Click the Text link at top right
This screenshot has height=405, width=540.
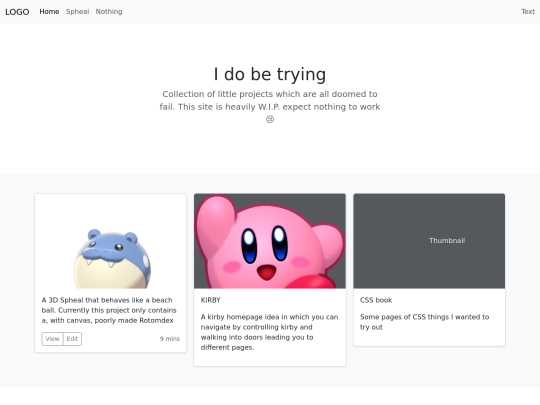pyautogui.click(x=528, y=12)
